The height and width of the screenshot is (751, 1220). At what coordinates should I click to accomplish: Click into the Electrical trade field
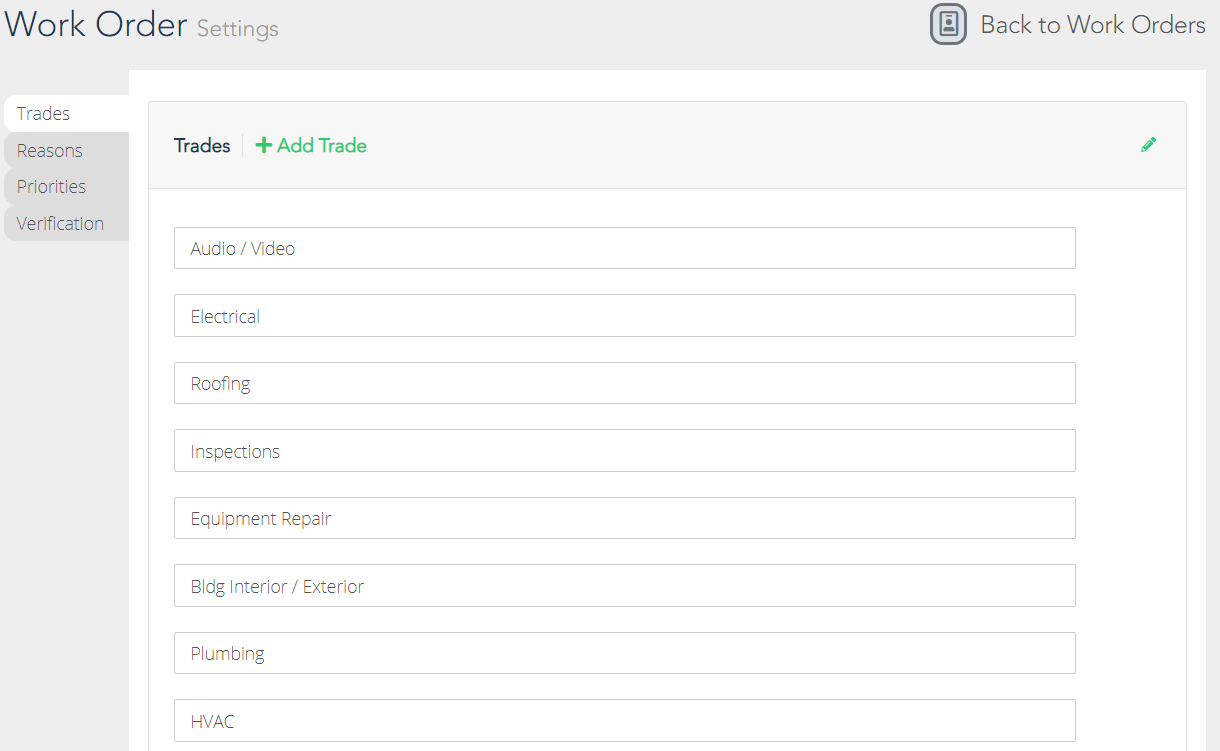tap(625, 316)
